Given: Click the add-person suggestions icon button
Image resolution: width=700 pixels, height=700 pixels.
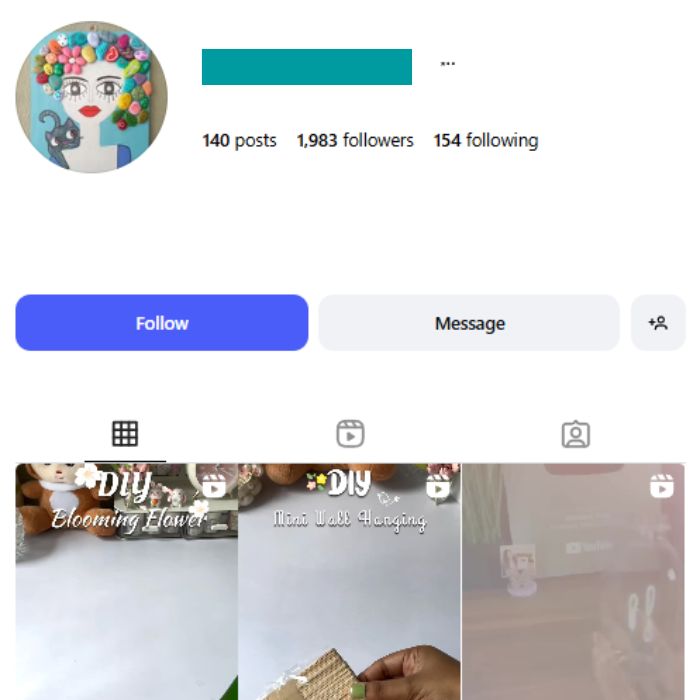Looking at the screenshot, I should click(x=658, y=323).
